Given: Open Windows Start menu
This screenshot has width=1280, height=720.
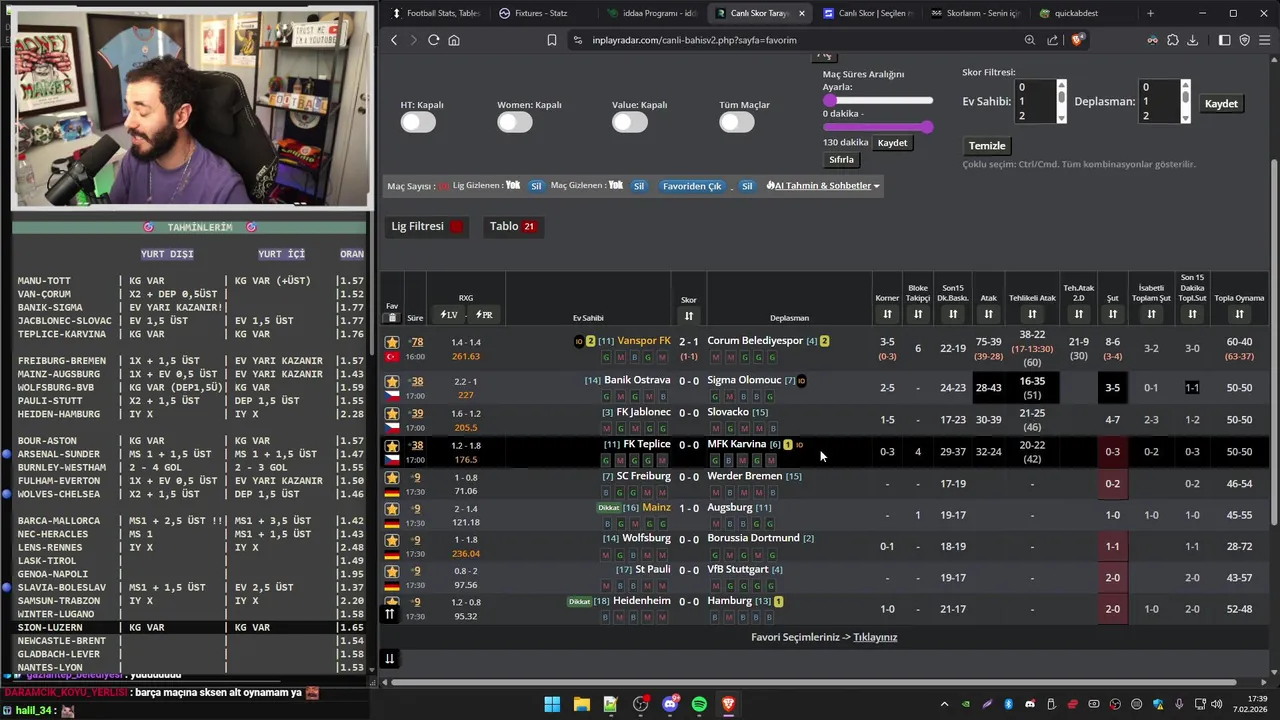Looking at the screenshot, I should coord(552,704).
